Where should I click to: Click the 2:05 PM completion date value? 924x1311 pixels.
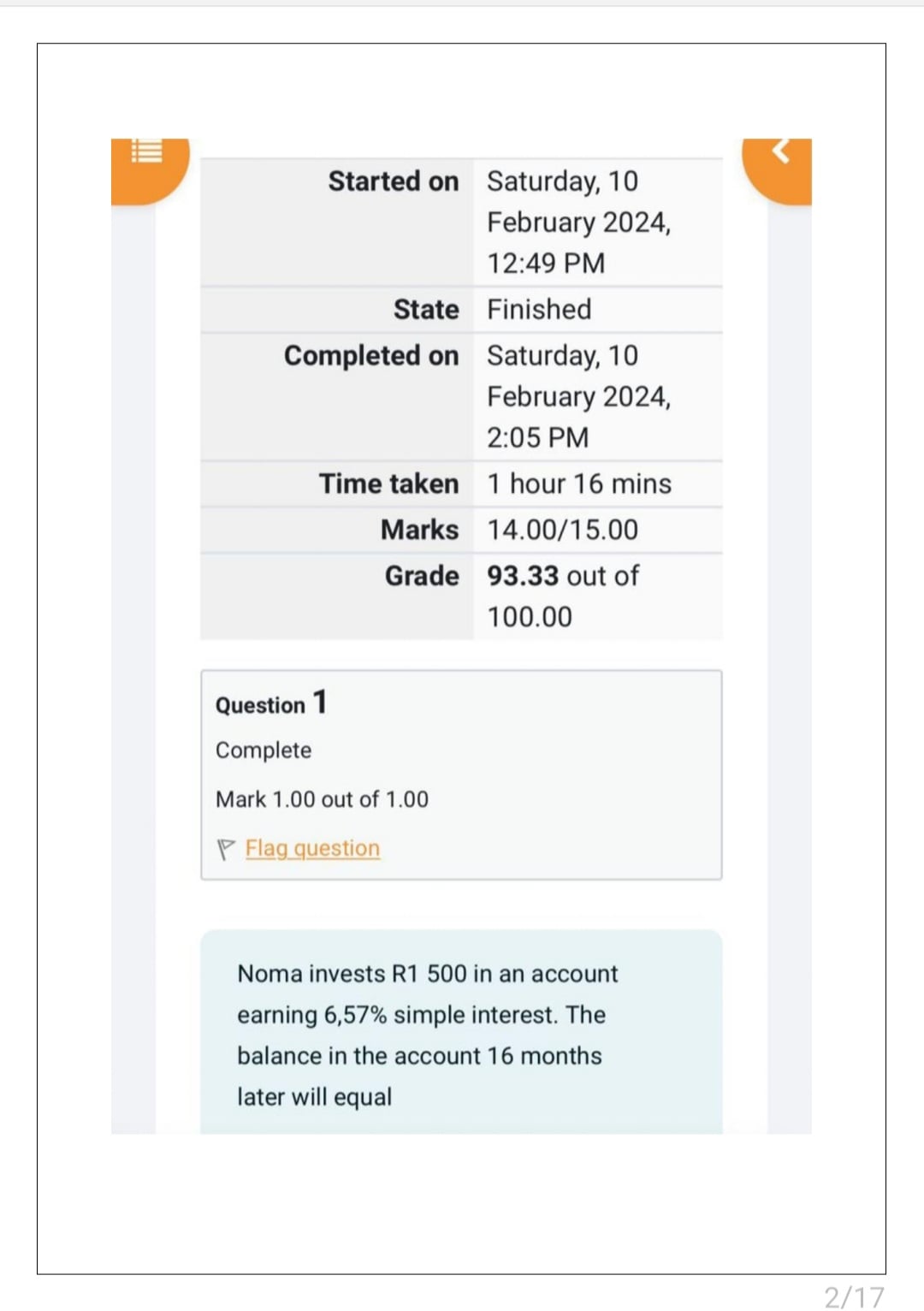click(x=578, y=397)
